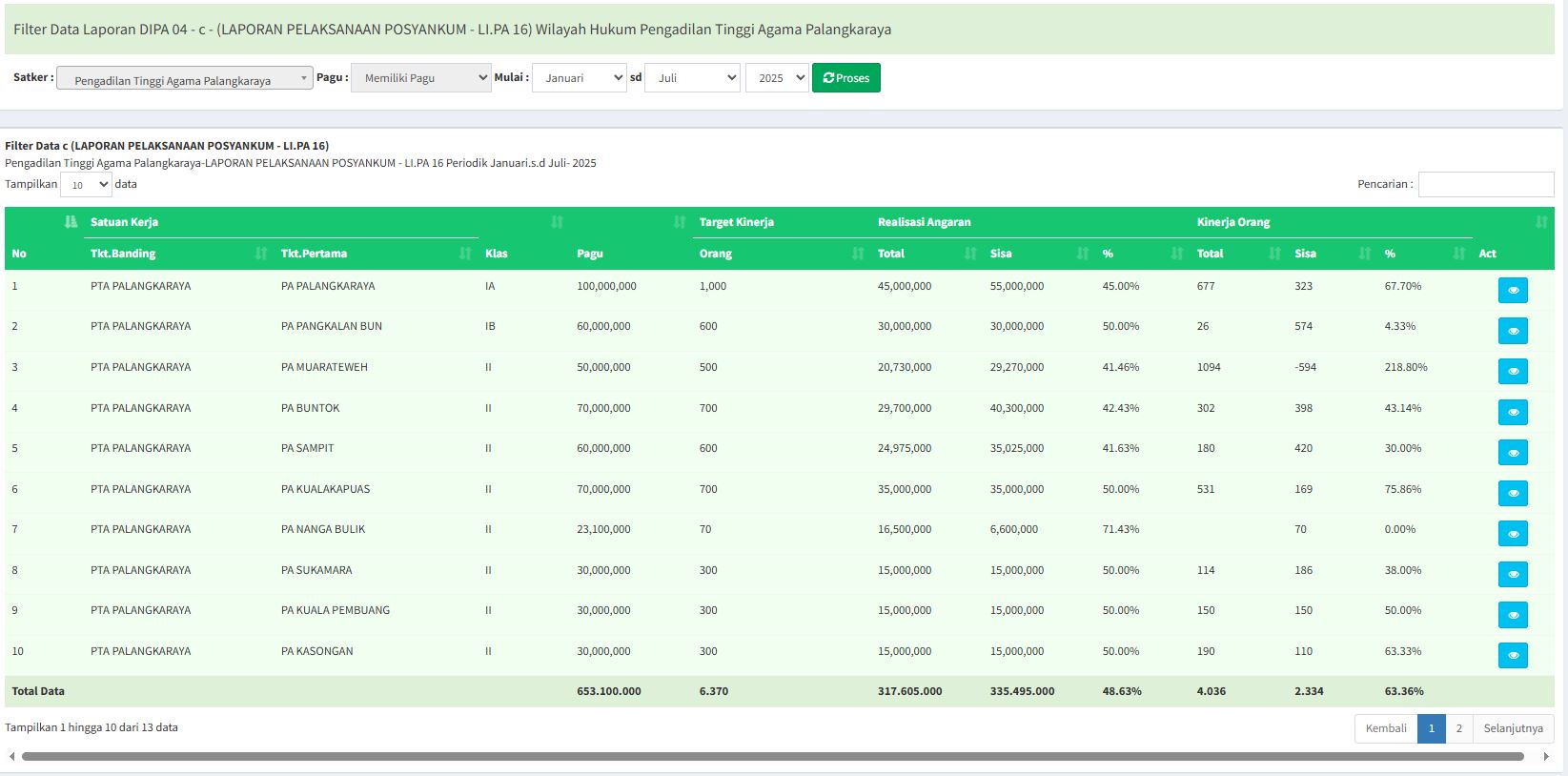Open the Satker dropdown

pos(185,78)
